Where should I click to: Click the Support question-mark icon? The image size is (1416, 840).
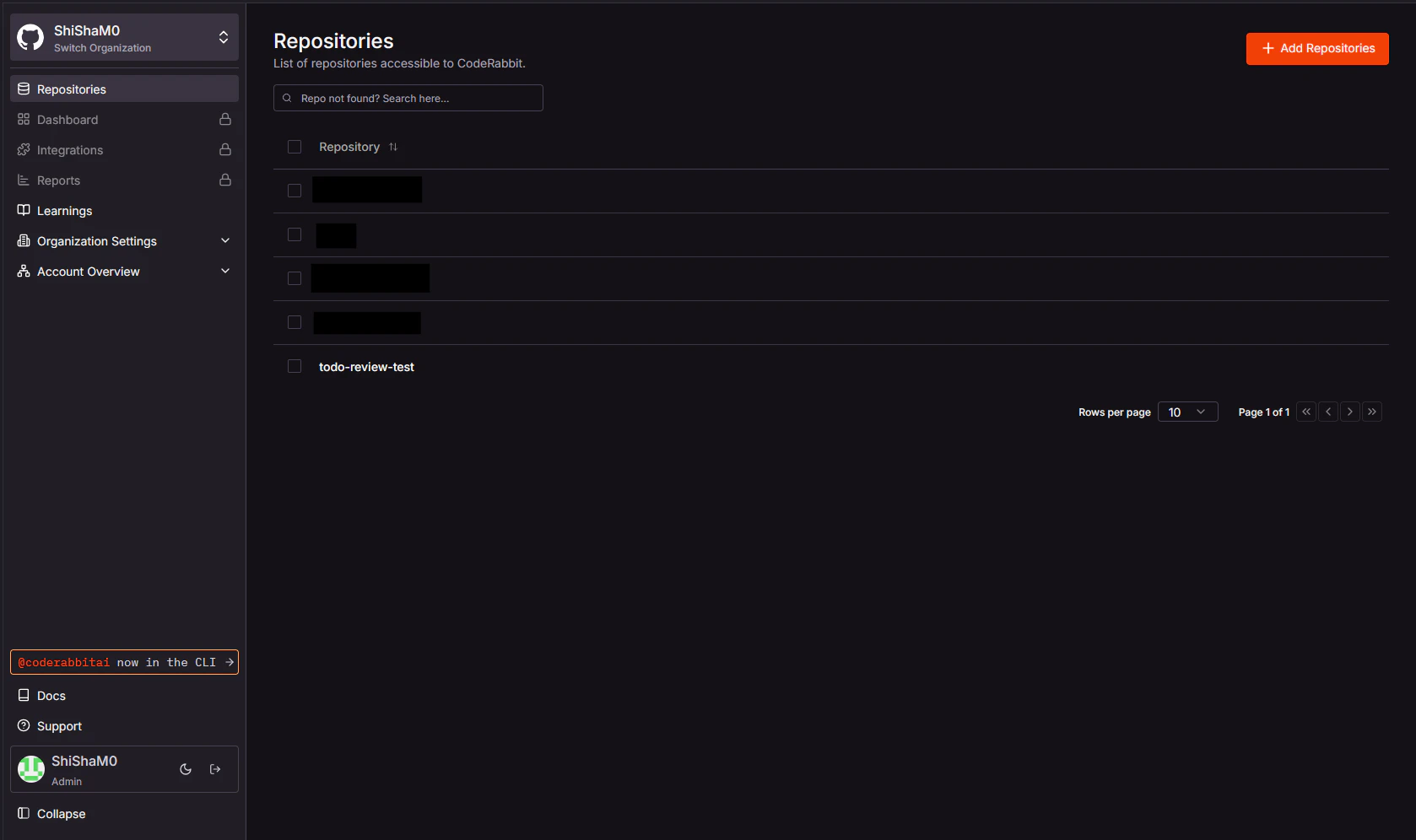(24, 725)
